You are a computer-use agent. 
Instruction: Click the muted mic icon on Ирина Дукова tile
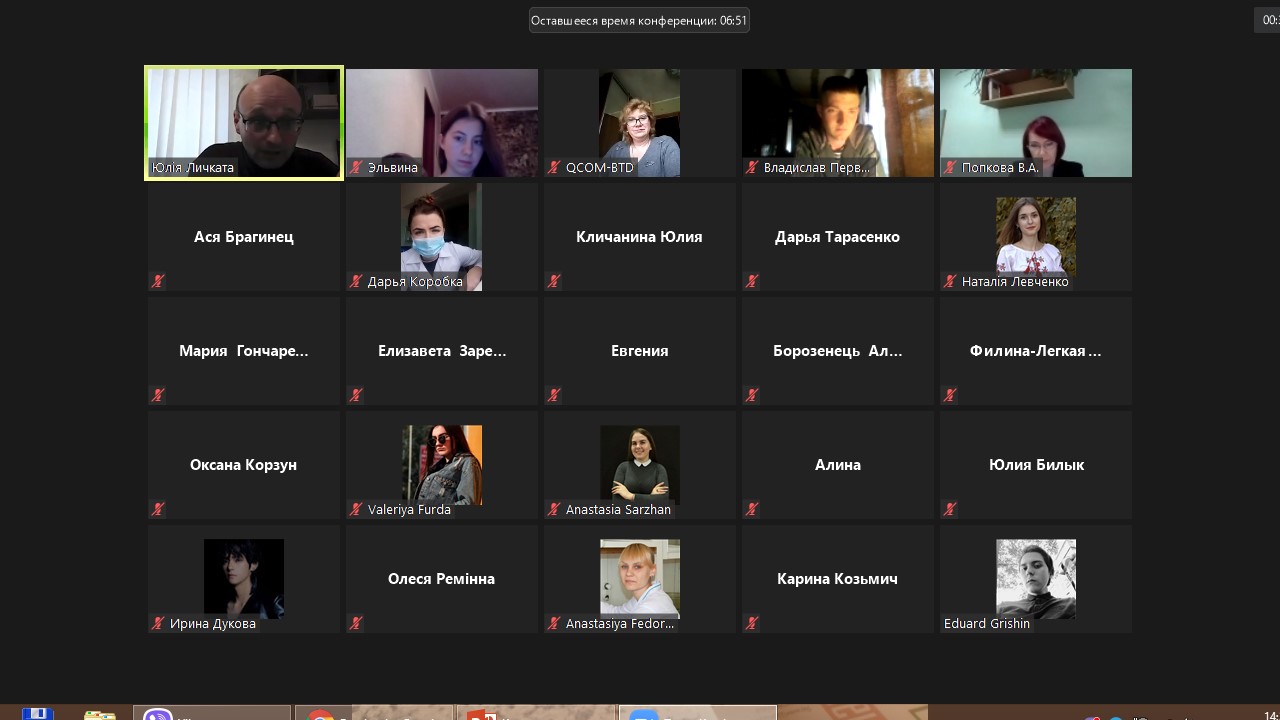[x=158, y=624]
